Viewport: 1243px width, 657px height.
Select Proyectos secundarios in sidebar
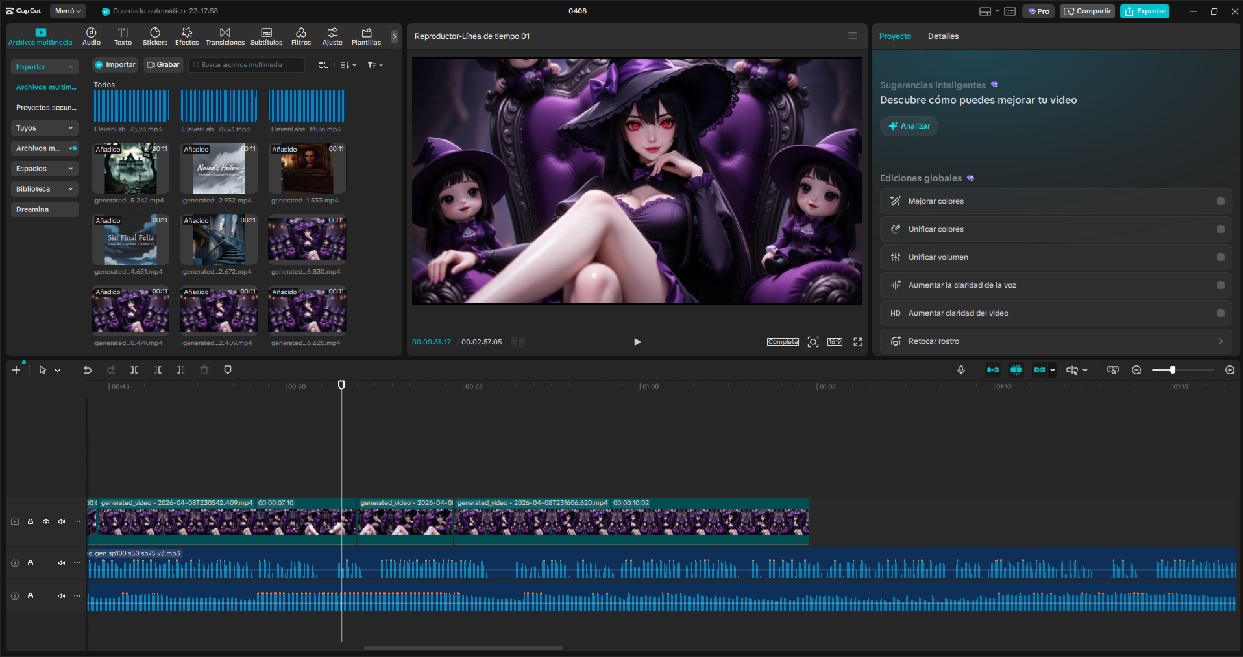46,107
